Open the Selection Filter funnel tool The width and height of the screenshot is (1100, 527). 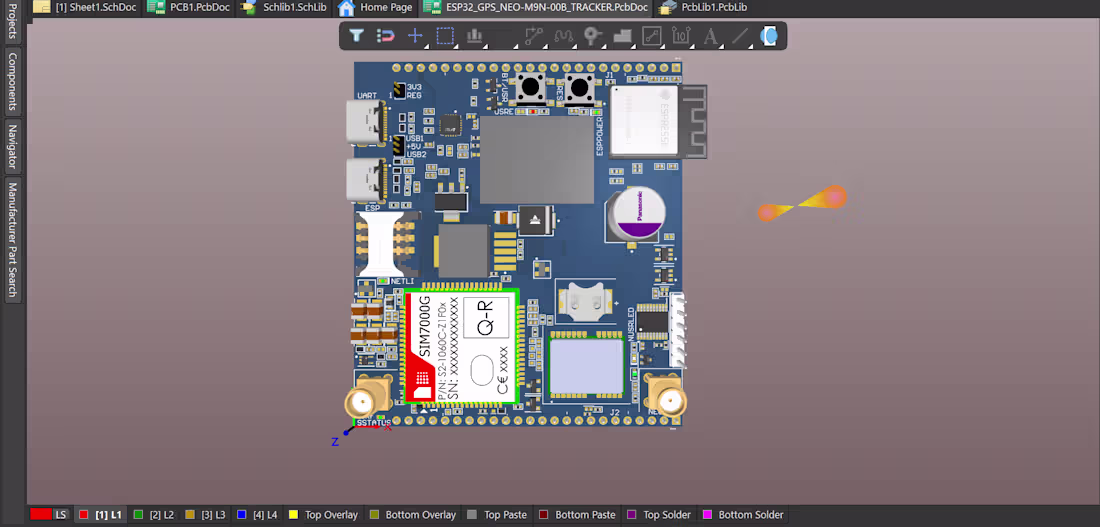click(356, 35)
